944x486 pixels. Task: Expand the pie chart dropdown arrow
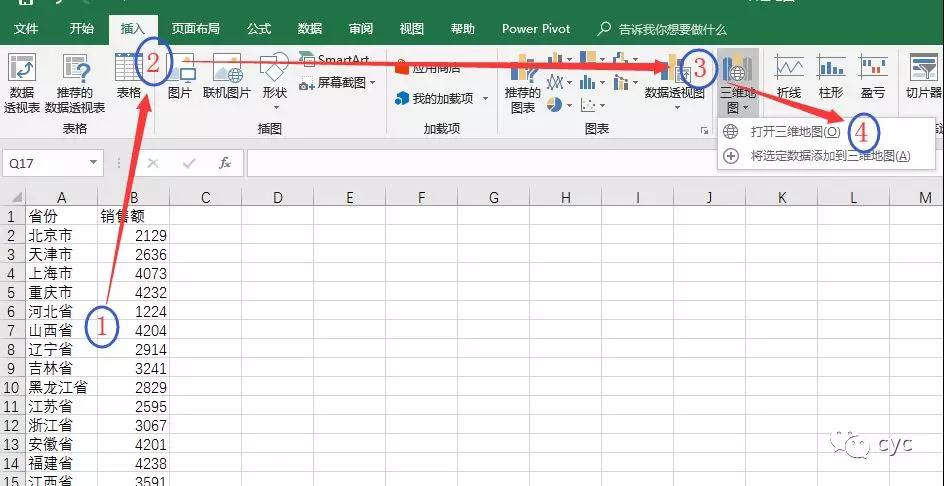568,106
